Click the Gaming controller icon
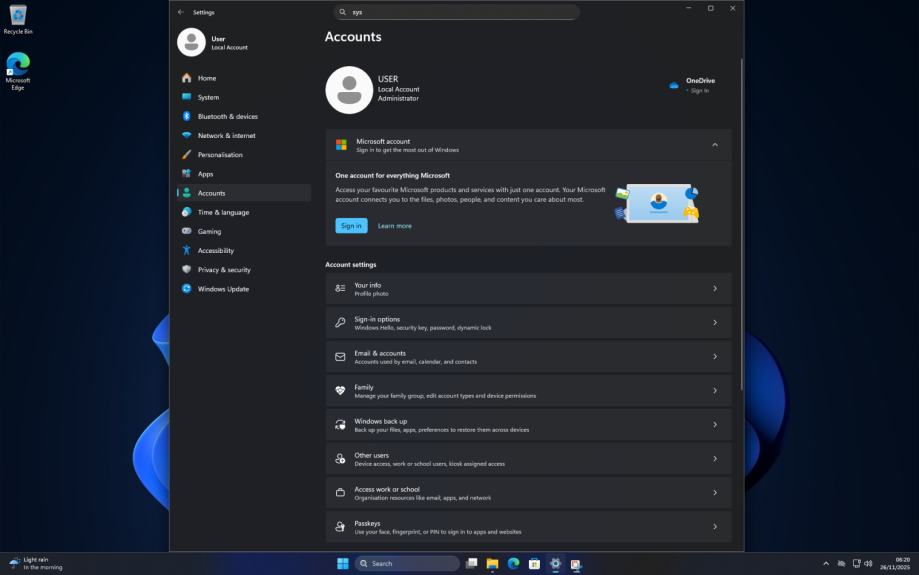Viewport: 919px width, 575px height. (x=186, y=231)
